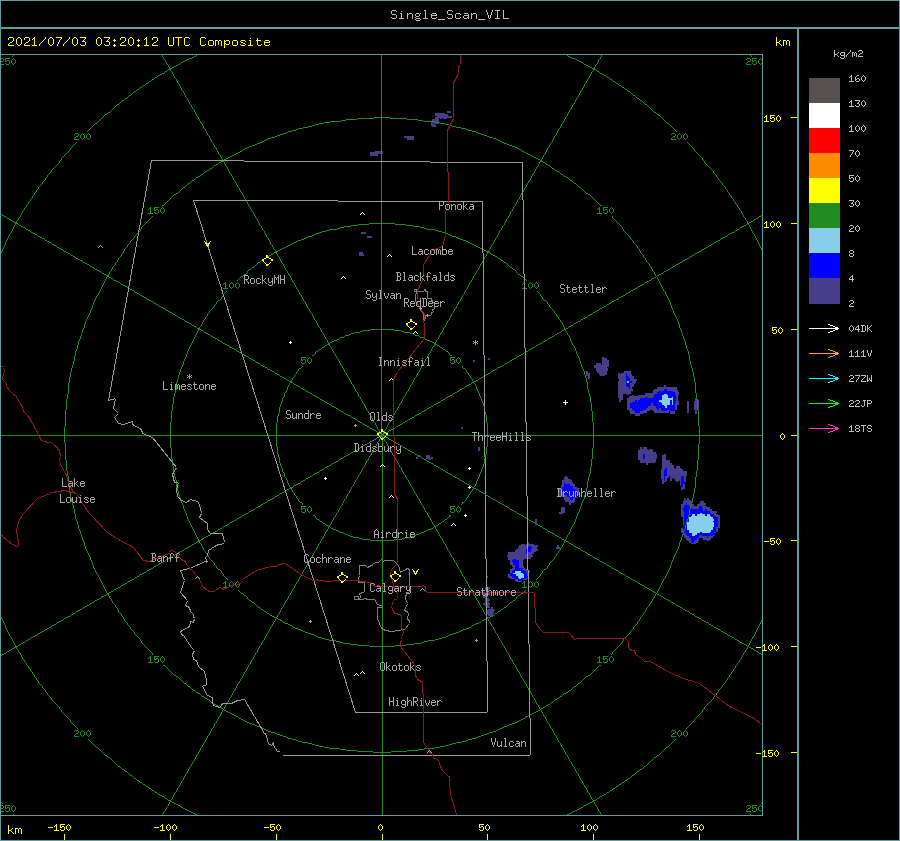Pick the light blue 8-20 legend swatch

[824, 241]
